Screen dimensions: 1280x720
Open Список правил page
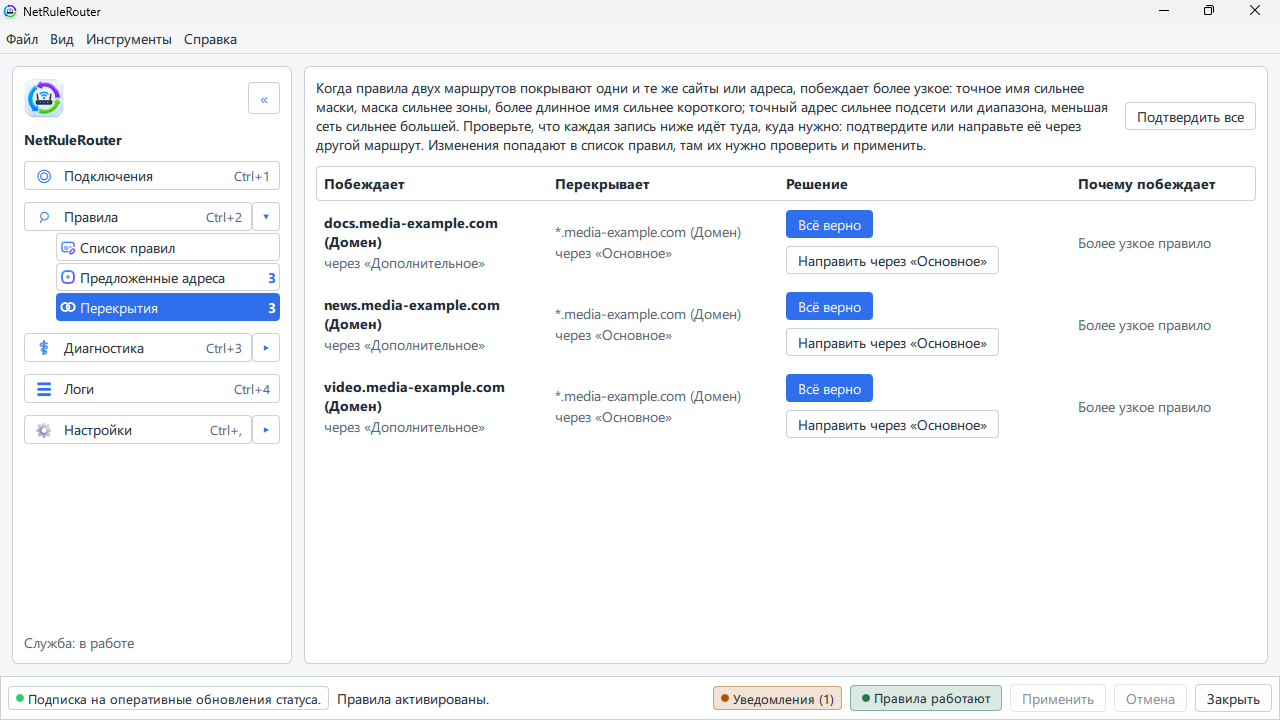[168, 248]
